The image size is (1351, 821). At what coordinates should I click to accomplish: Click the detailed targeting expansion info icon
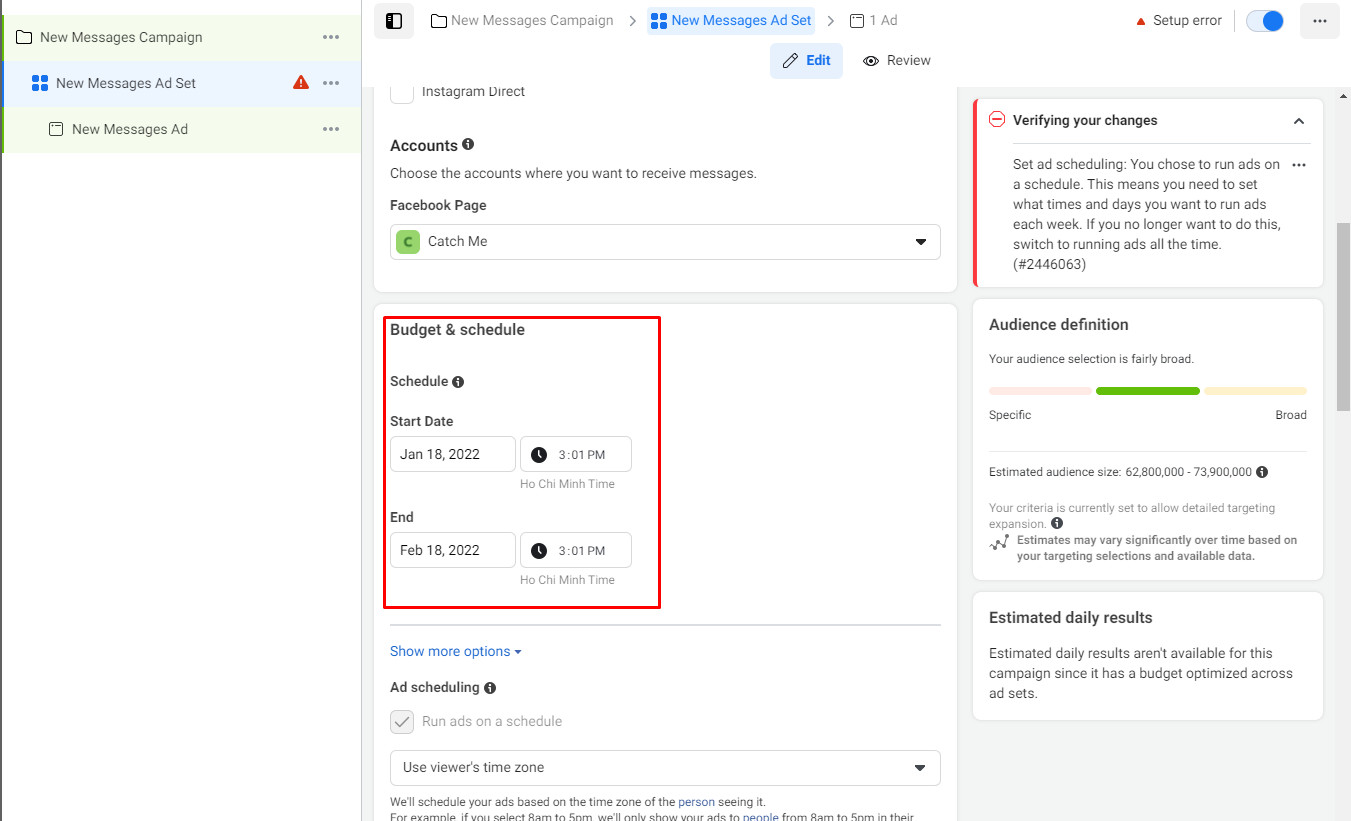[x=1057, y=523]
